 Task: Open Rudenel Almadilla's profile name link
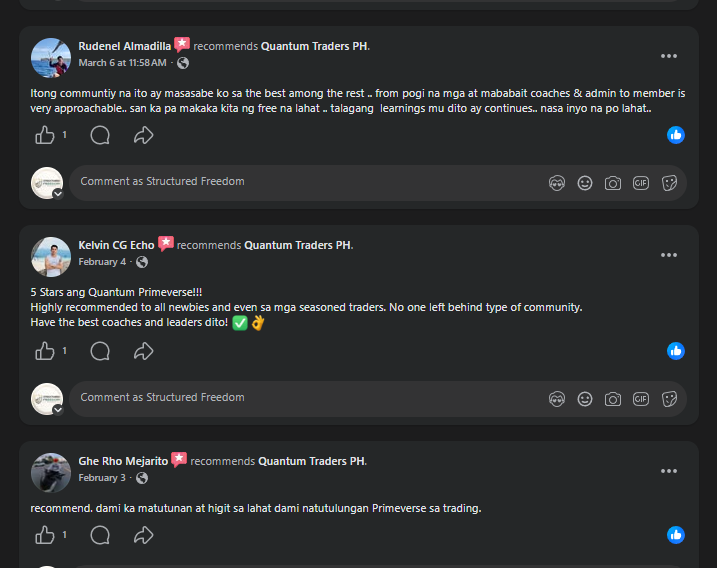[x=124, y=46]
